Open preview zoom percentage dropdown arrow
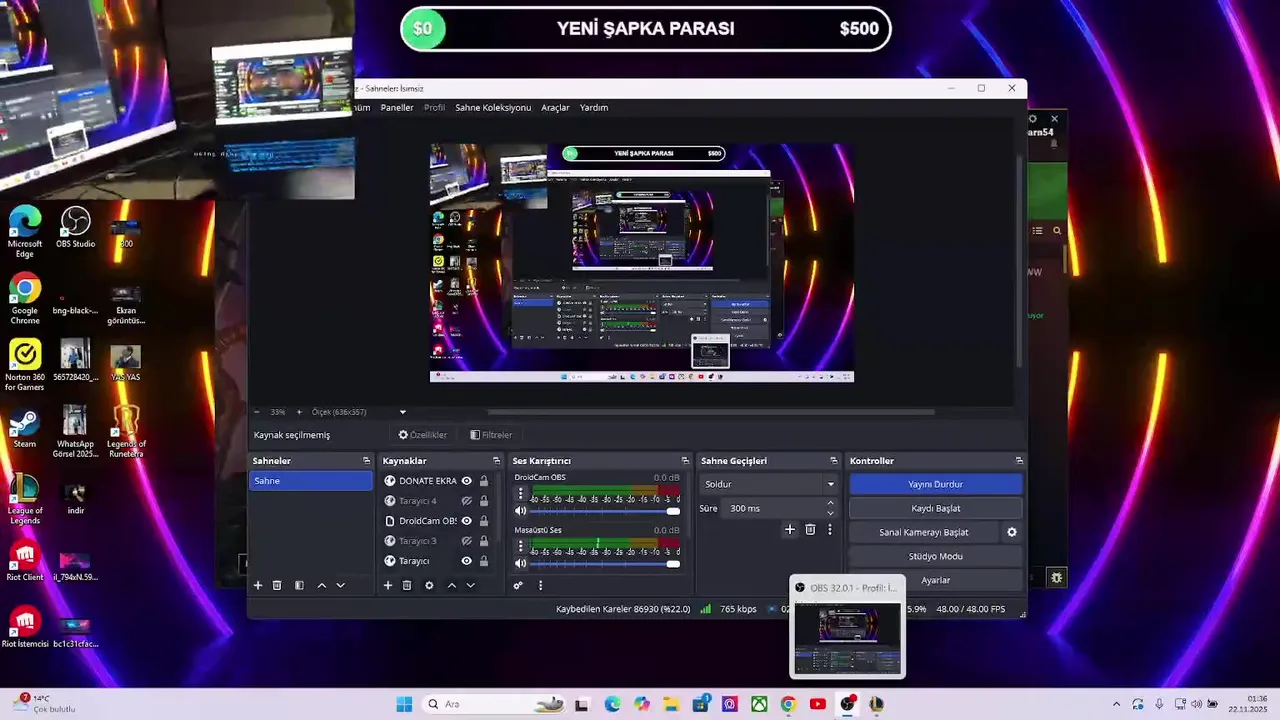Image resolution: width=1280 pixels, height=720 pixels. [x=403, y=412]
